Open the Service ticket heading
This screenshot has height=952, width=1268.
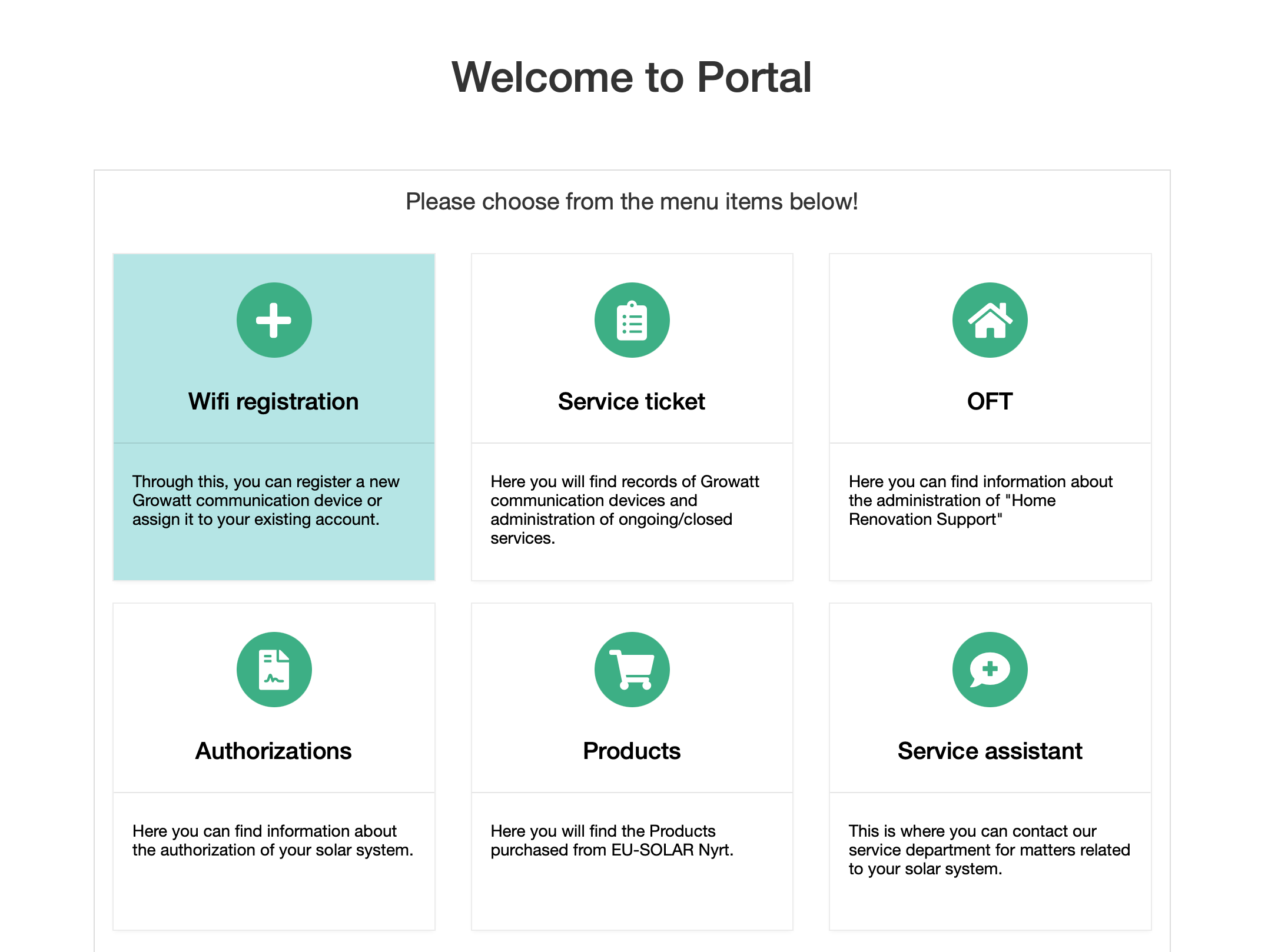point(632,401)
